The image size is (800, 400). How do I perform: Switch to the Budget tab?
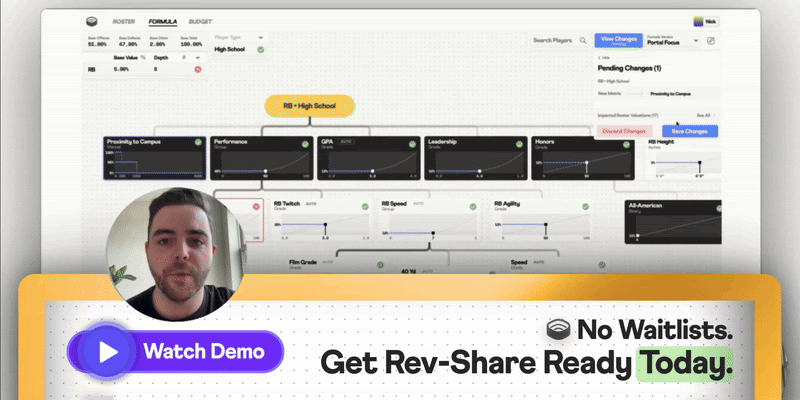(x=202, y=20)
